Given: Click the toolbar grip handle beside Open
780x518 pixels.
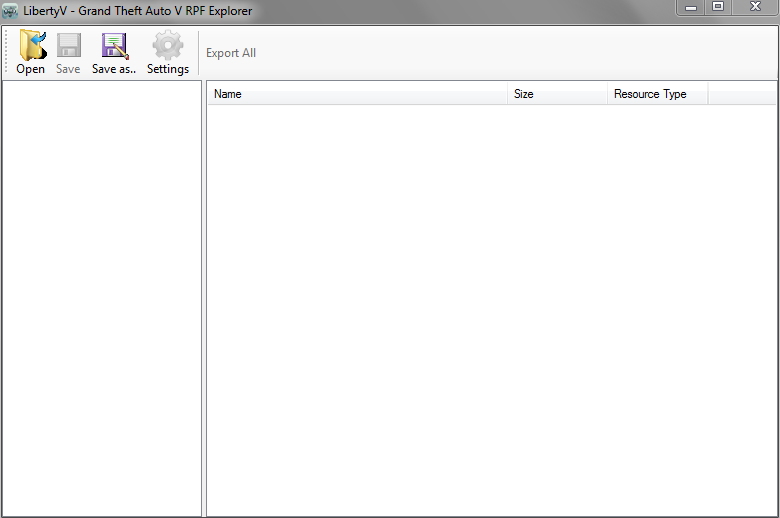Looking at the screenshot, I should pos(8,52).
